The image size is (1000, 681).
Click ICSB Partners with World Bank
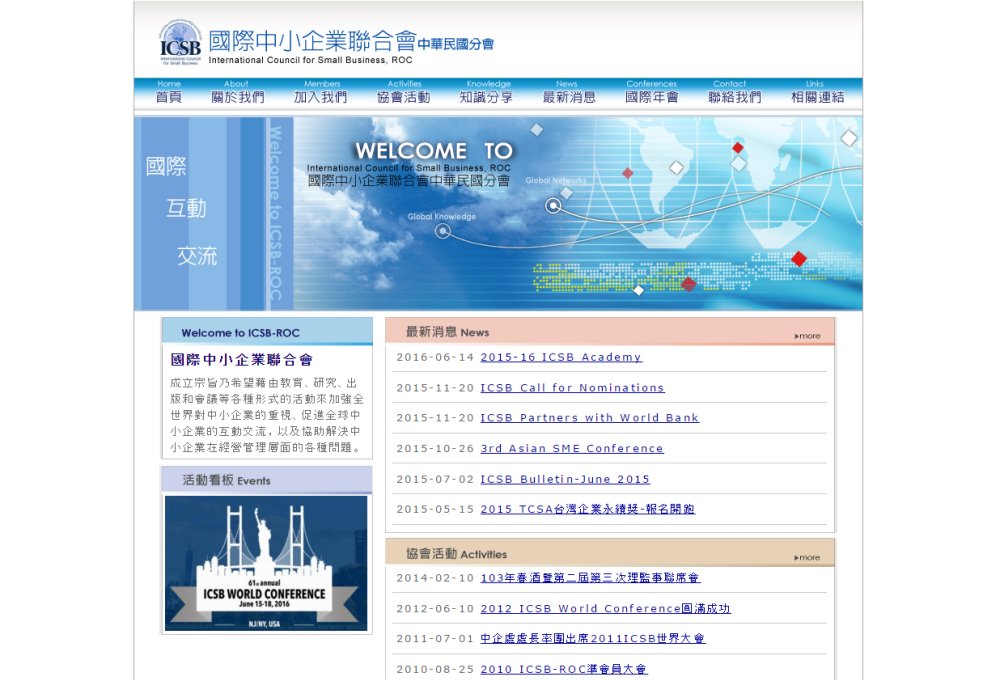coord(589,418)
